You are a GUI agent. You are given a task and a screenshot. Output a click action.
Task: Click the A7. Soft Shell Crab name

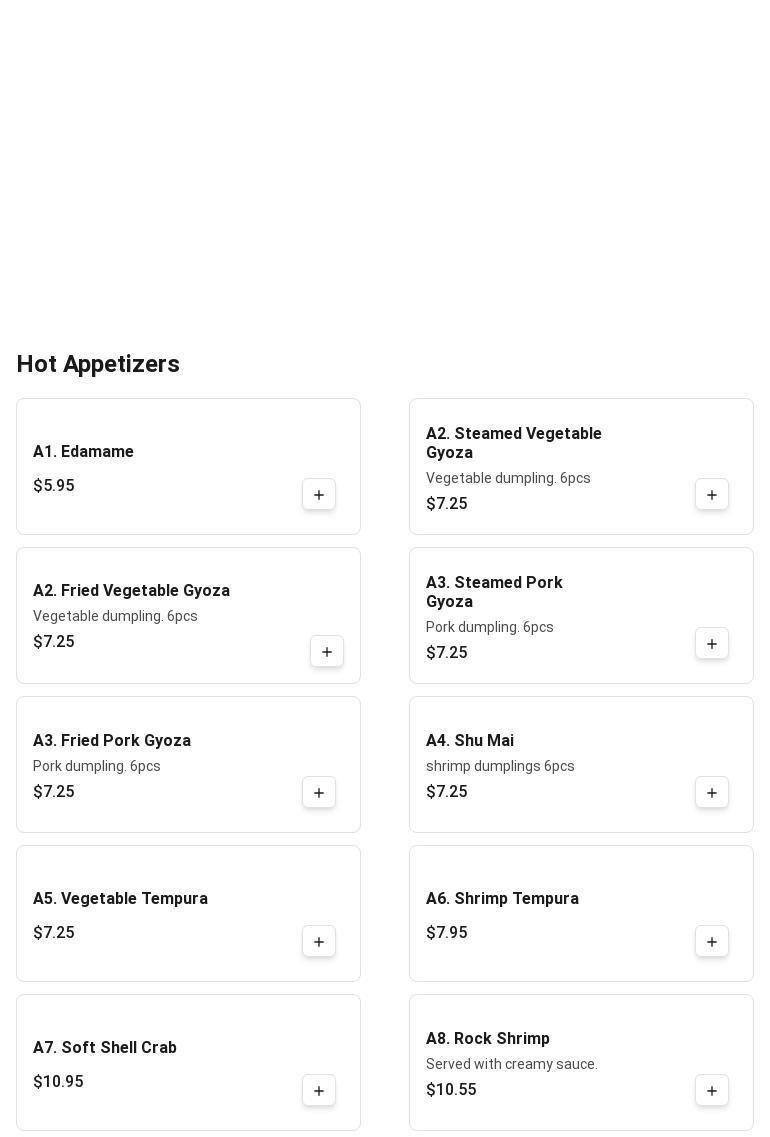coord(105,1048)
